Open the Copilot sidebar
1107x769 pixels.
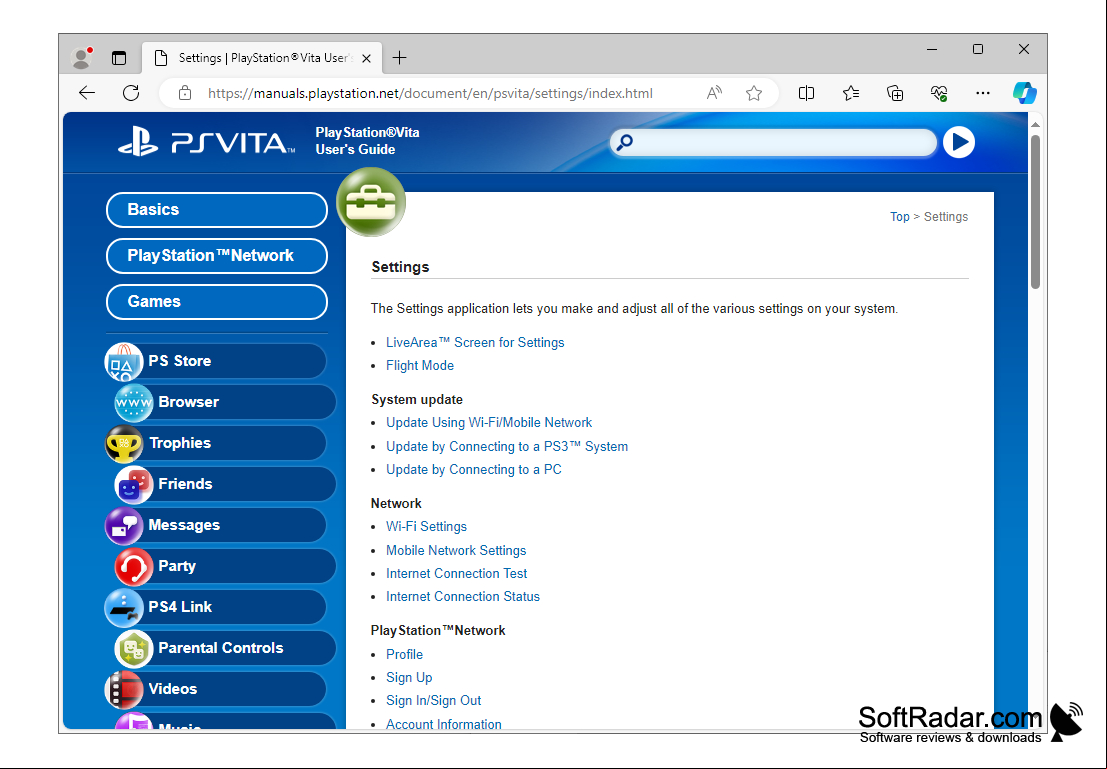click(x=1024, y=93)
